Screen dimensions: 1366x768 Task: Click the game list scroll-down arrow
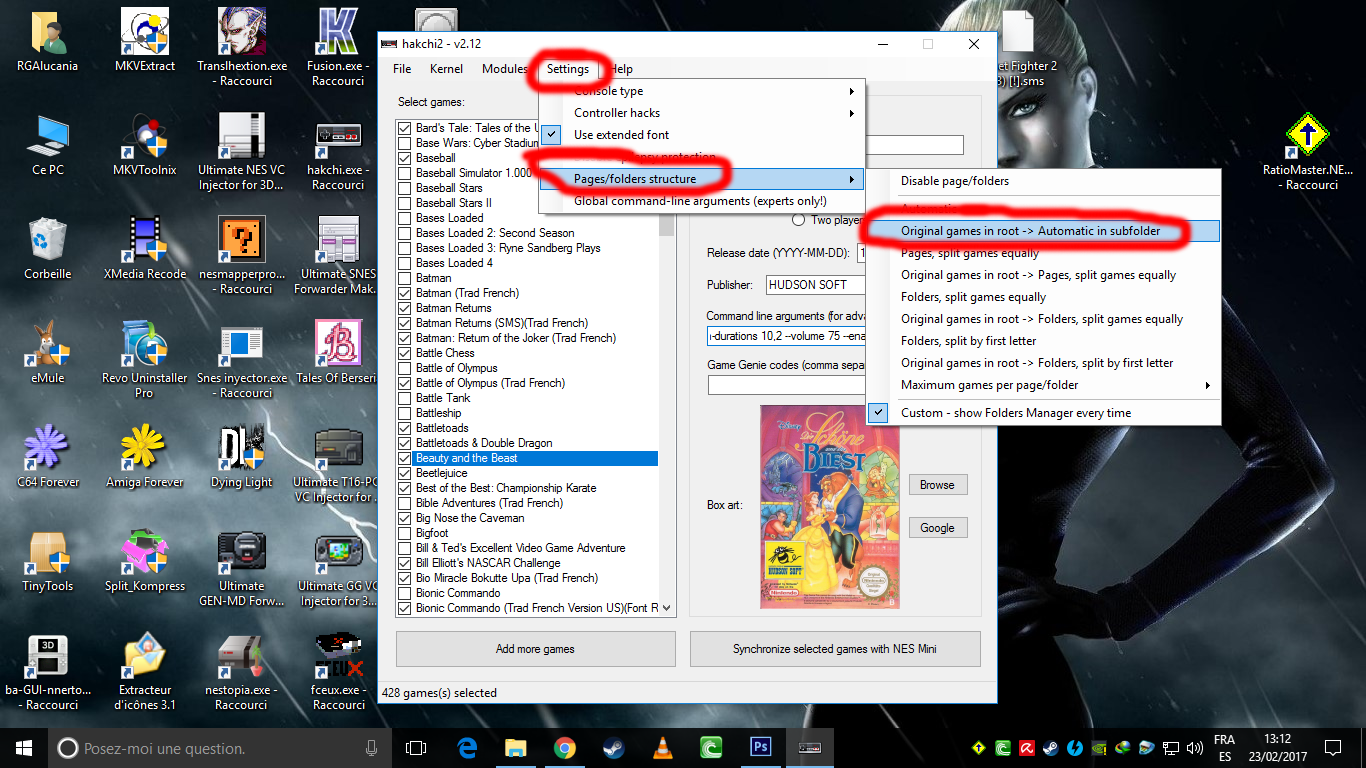tap(667, 607)
